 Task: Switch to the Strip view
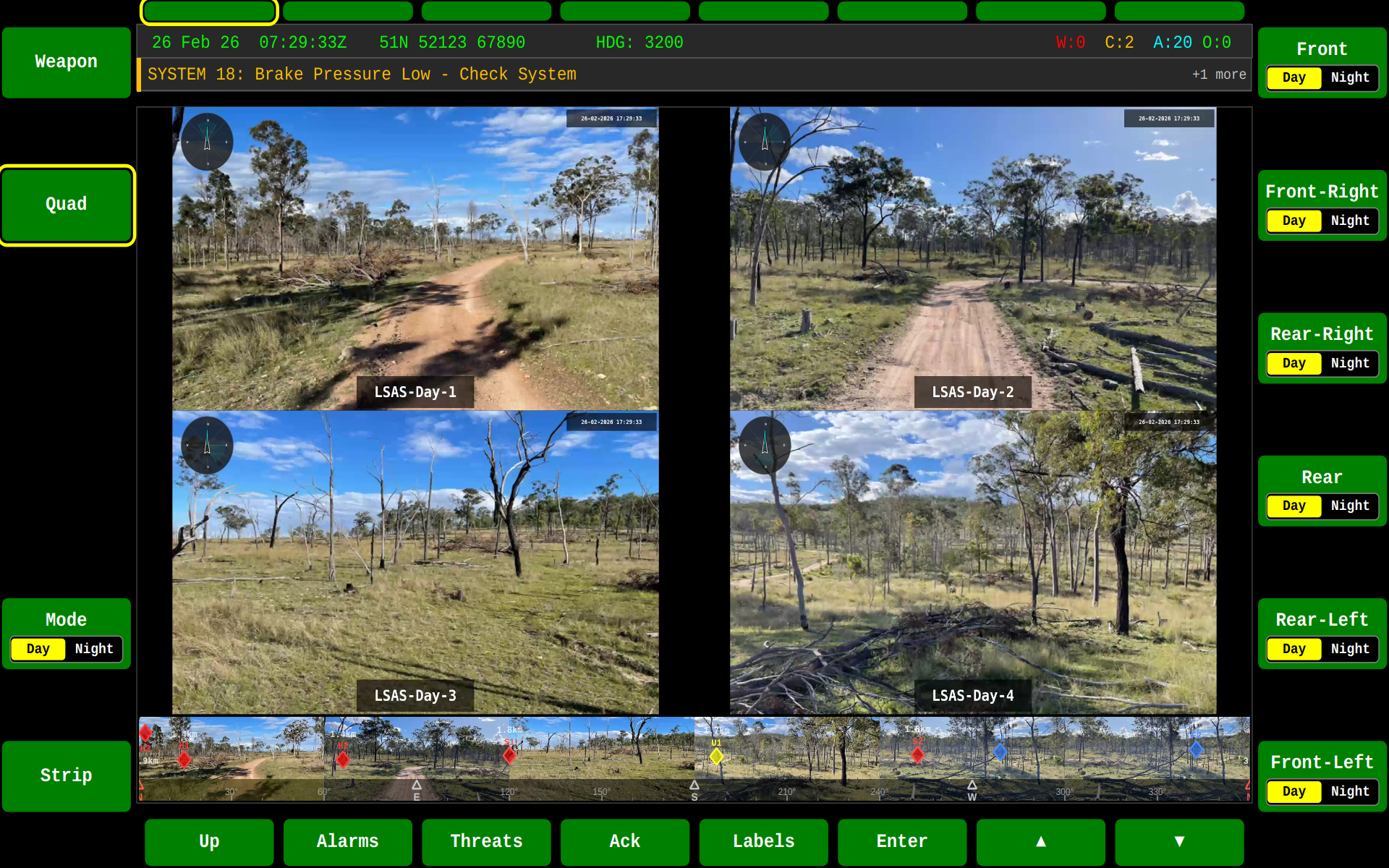[x=67, y=775]
